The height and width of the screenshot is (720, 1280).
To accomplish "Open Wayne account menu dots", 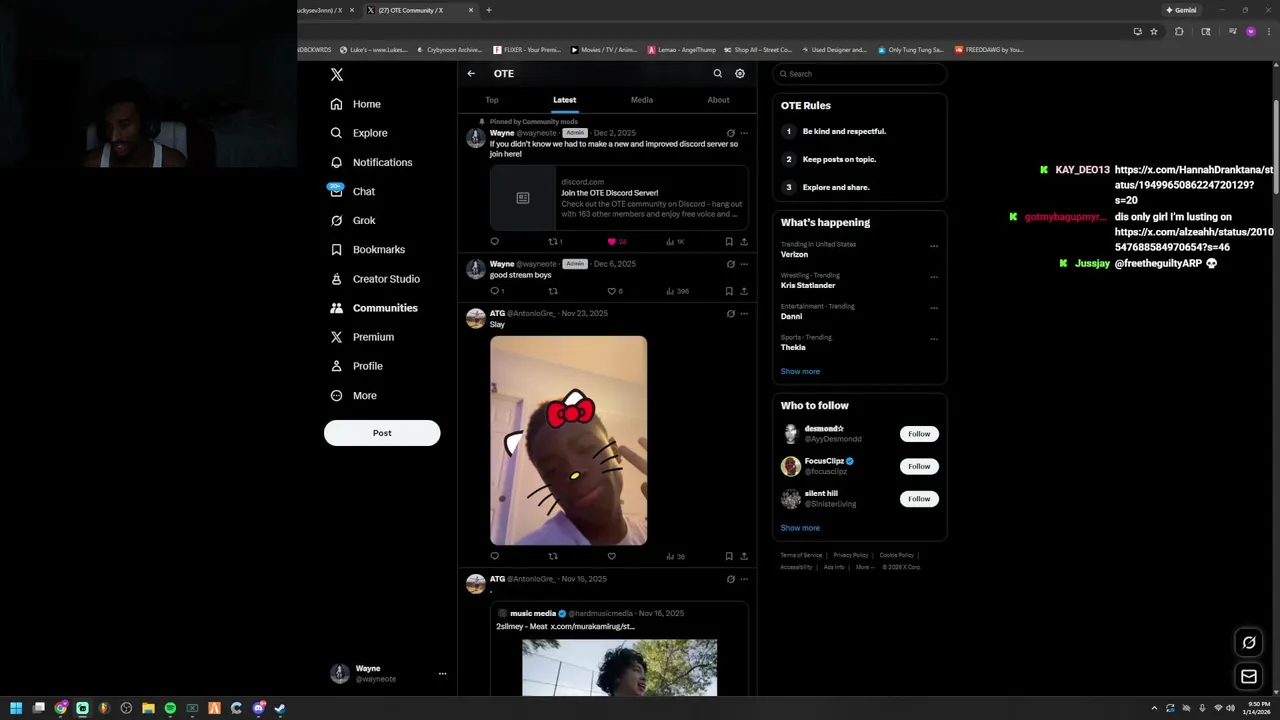I will coord(442,674).
